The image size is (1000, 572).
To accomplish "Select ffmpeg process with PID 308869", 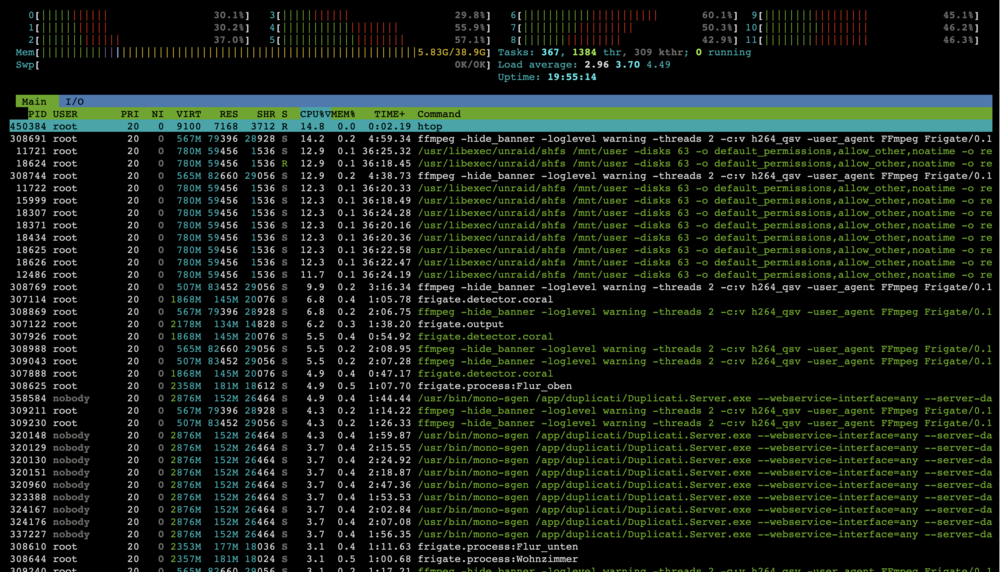I will pyautogui.click(x=501, y=312).
